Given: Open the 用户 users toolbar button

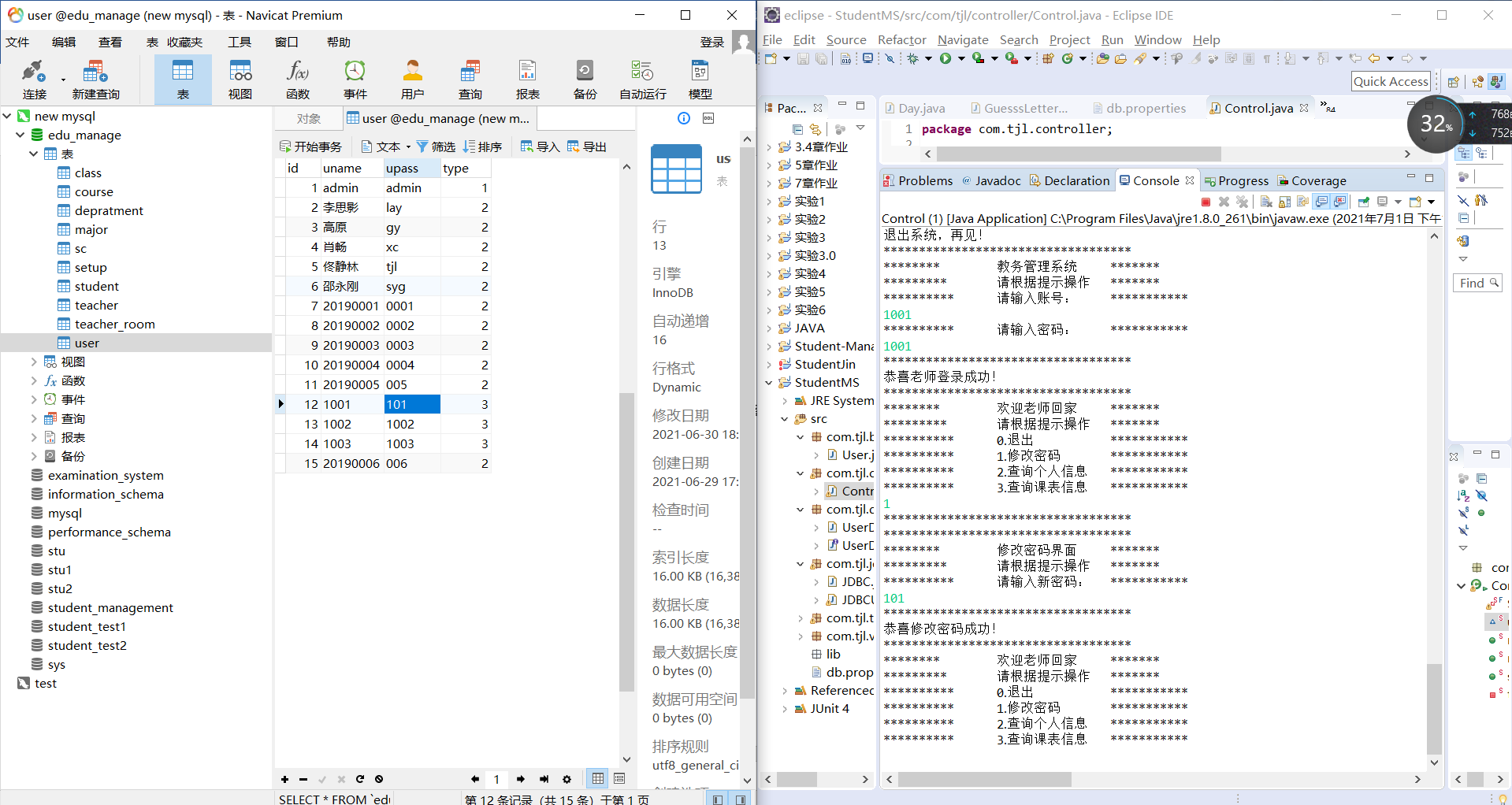Looking at the screenshot, I should [x=413, y=80].
